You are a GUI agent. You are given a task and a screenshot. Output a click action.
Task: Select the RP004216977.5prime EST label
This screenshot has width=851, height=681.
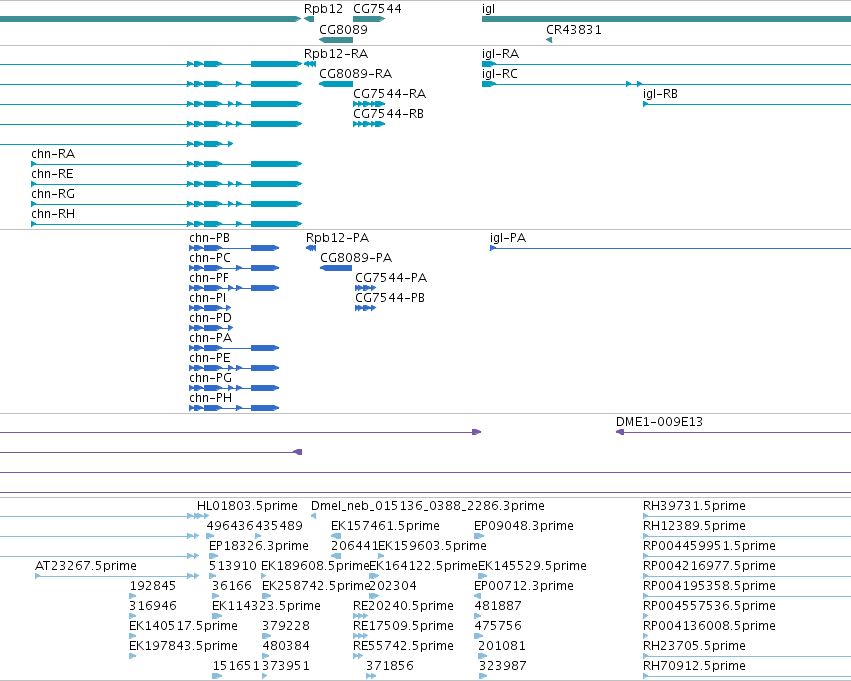click(709, 567)
